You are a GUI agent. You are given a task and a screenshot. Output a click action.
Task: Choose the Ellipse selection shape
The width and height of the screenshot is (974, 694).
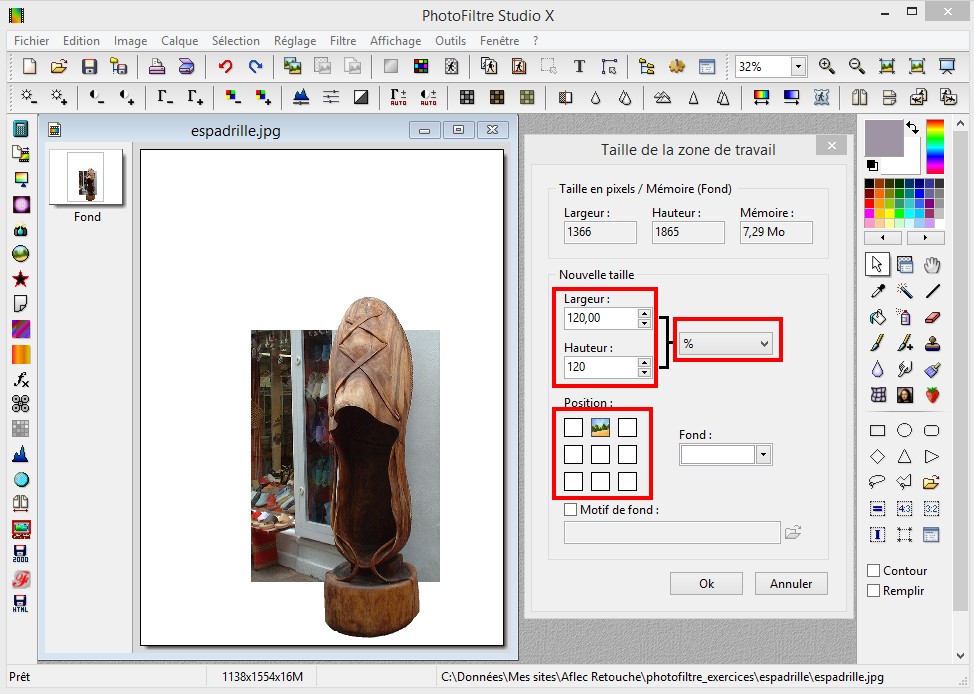point(904,431)
